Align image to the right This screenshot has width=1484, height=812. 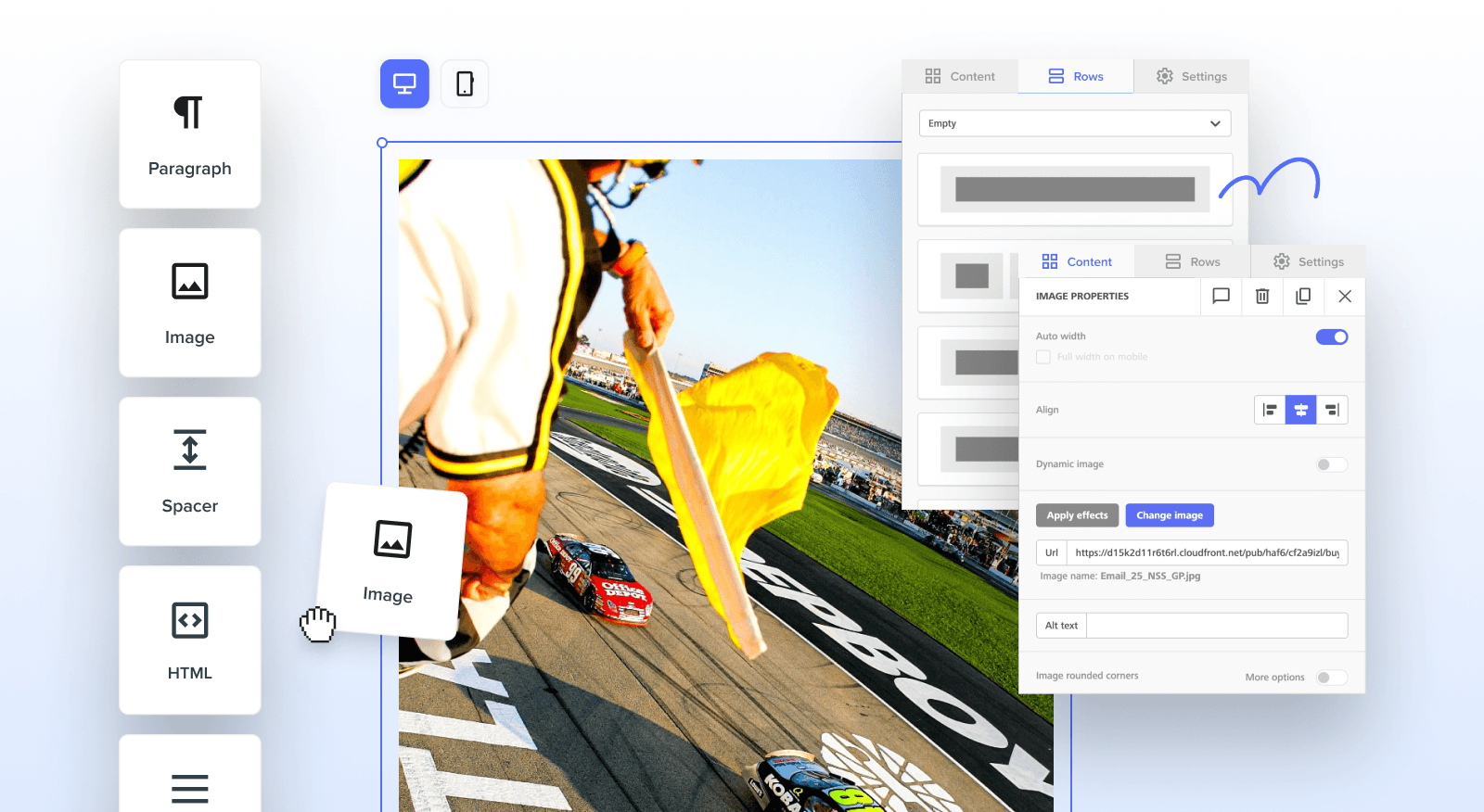(1332, 410)
